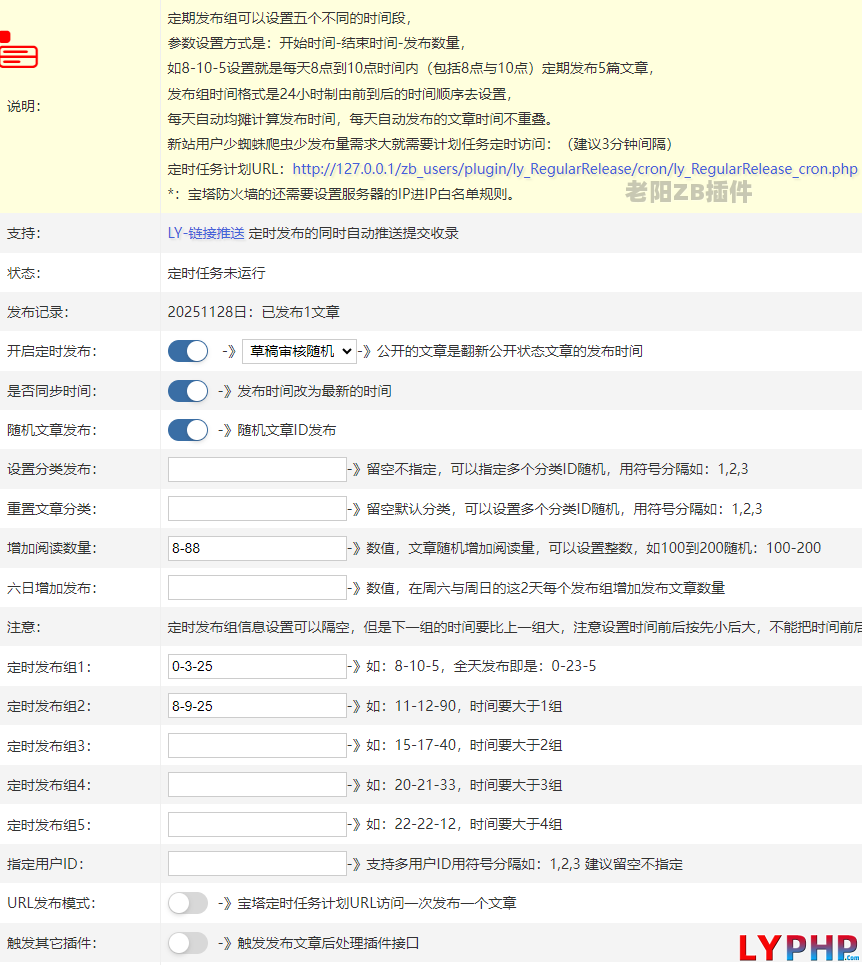The height and width of the screenshot is (965, 862).
Task: Enable the URL发布模式 switch
Action: [x=188, y=903]
